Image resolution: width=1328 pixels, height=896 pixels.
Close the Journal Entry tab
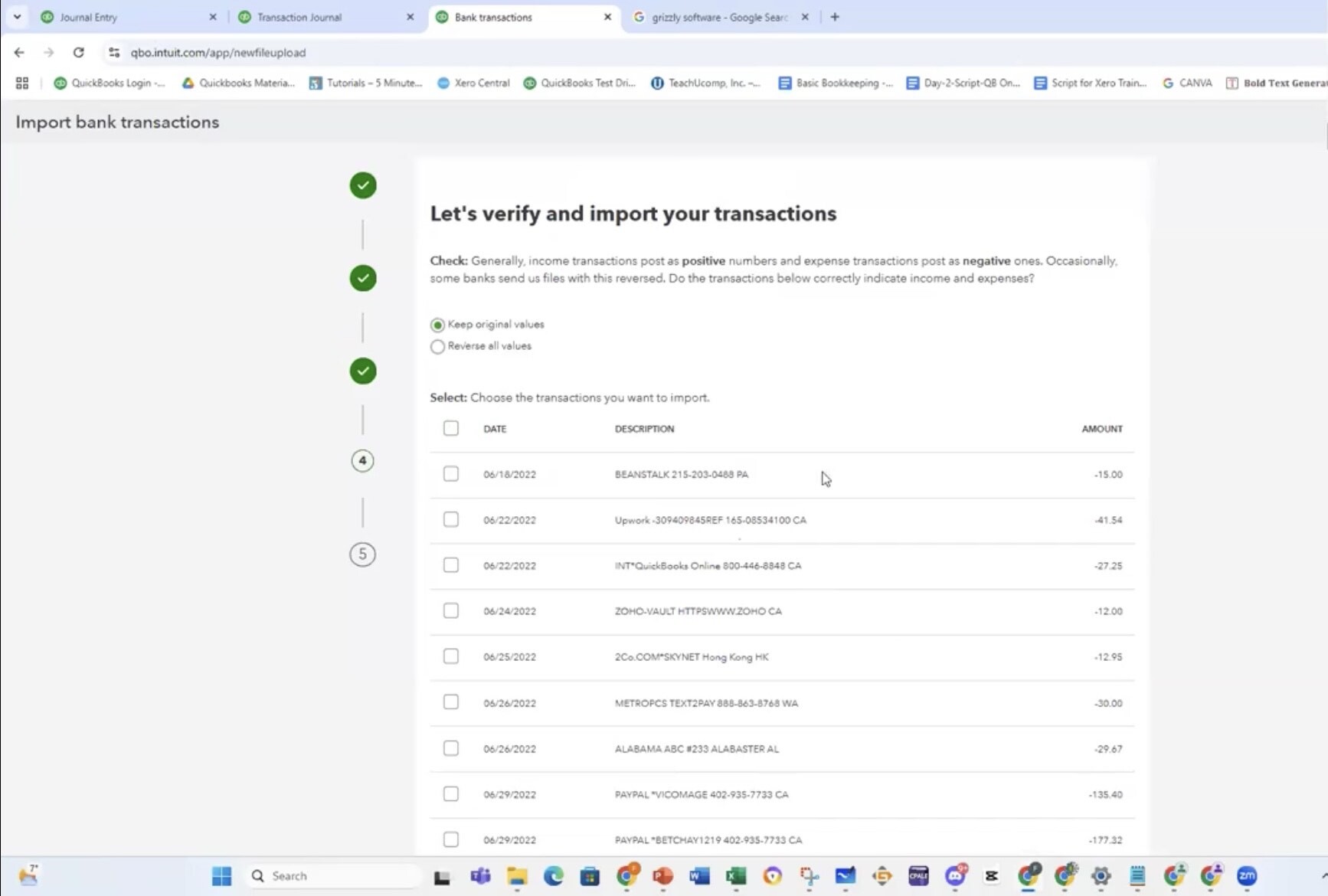(213, 17)
